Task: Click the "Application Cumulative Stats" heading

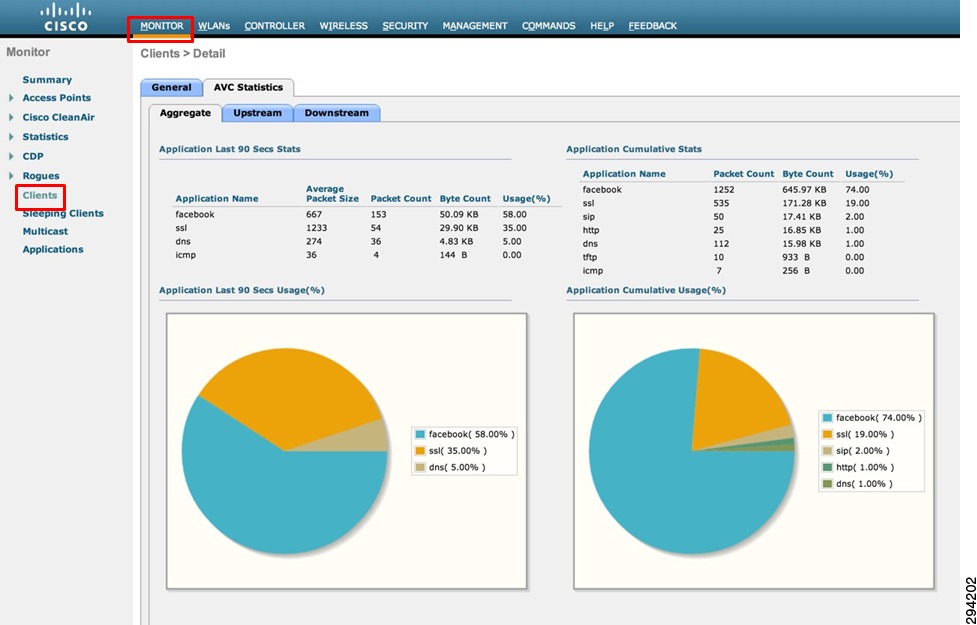Action: [634, 149]
